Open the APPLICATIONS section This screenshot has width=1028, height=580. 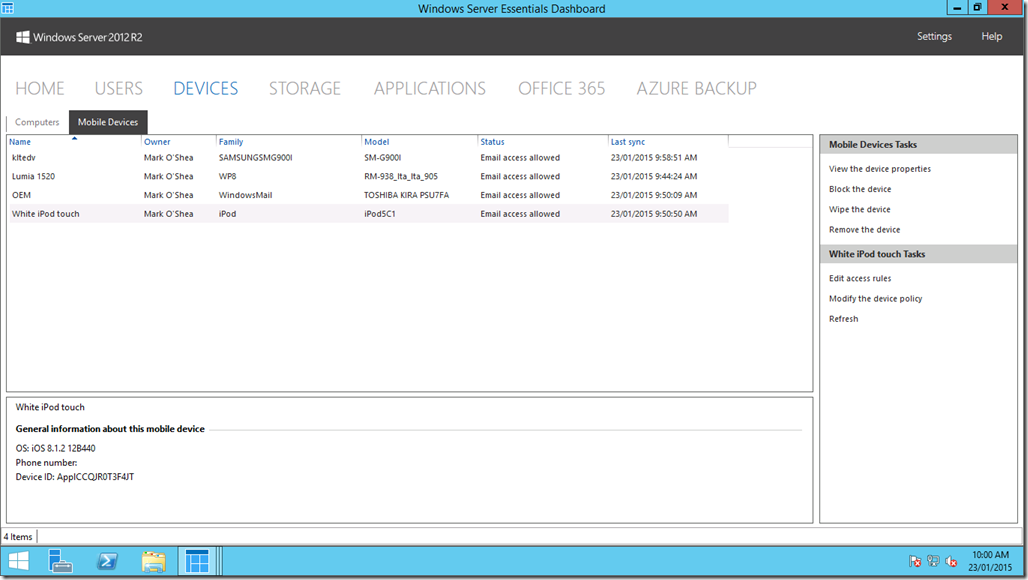click(x=430, y=88)
